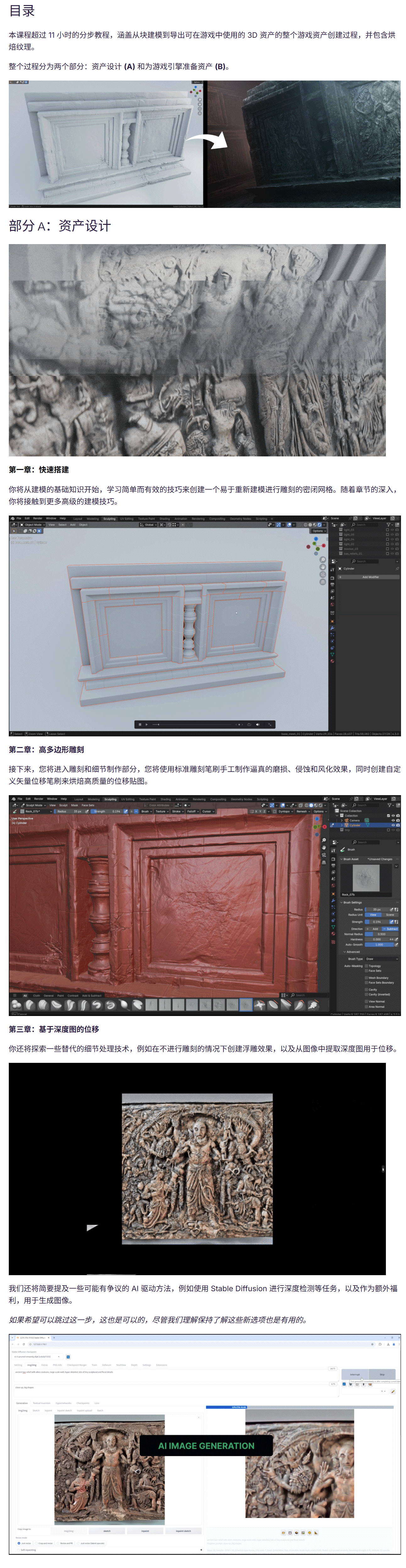Tick the Mesh Boundary checkbox
406x1568 pixels.
pos(366,978)
